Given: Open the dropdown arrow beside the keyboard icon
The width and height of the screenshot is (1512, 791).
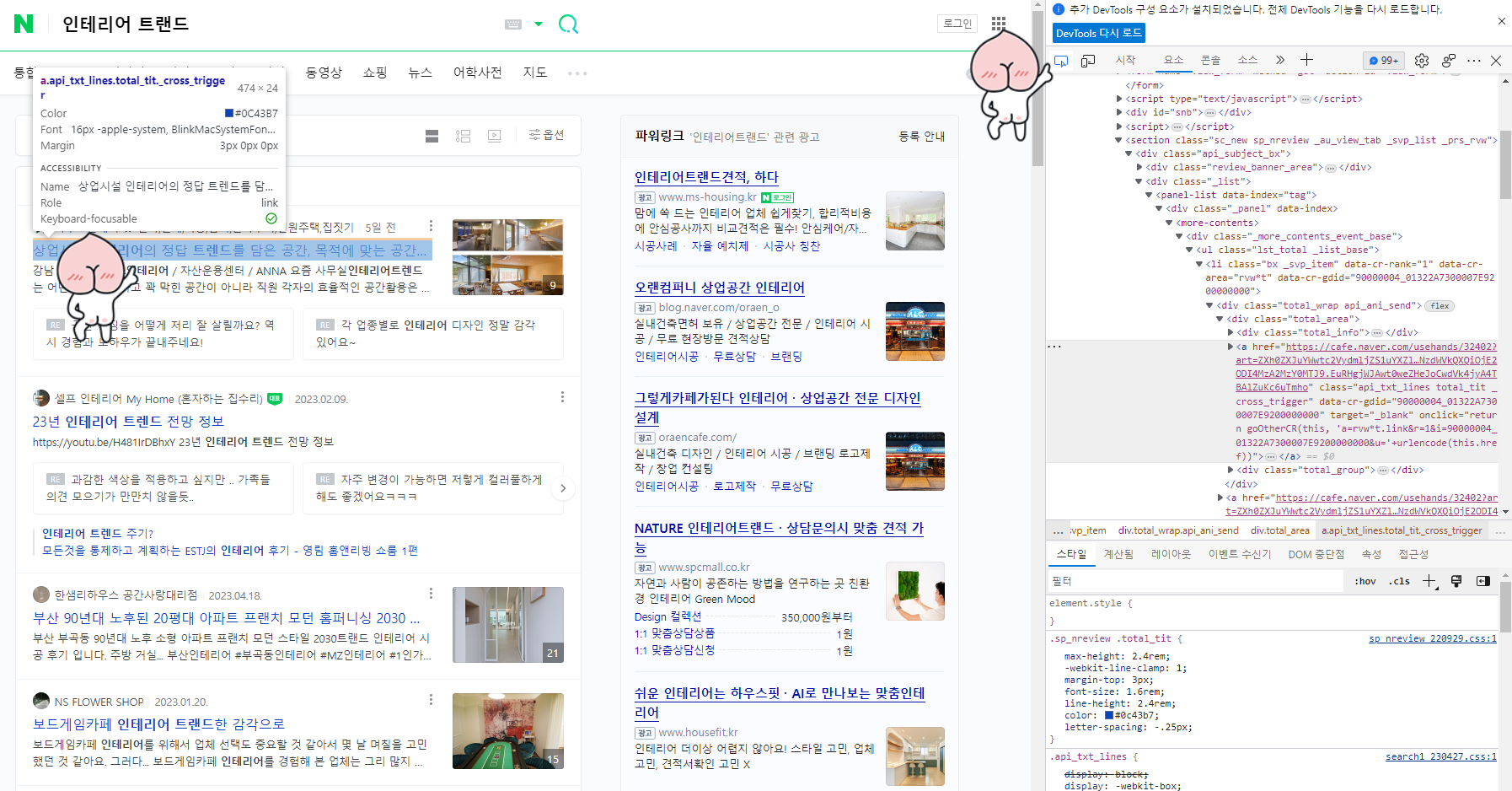Looking at the screenshot, I should coord(539,24).
